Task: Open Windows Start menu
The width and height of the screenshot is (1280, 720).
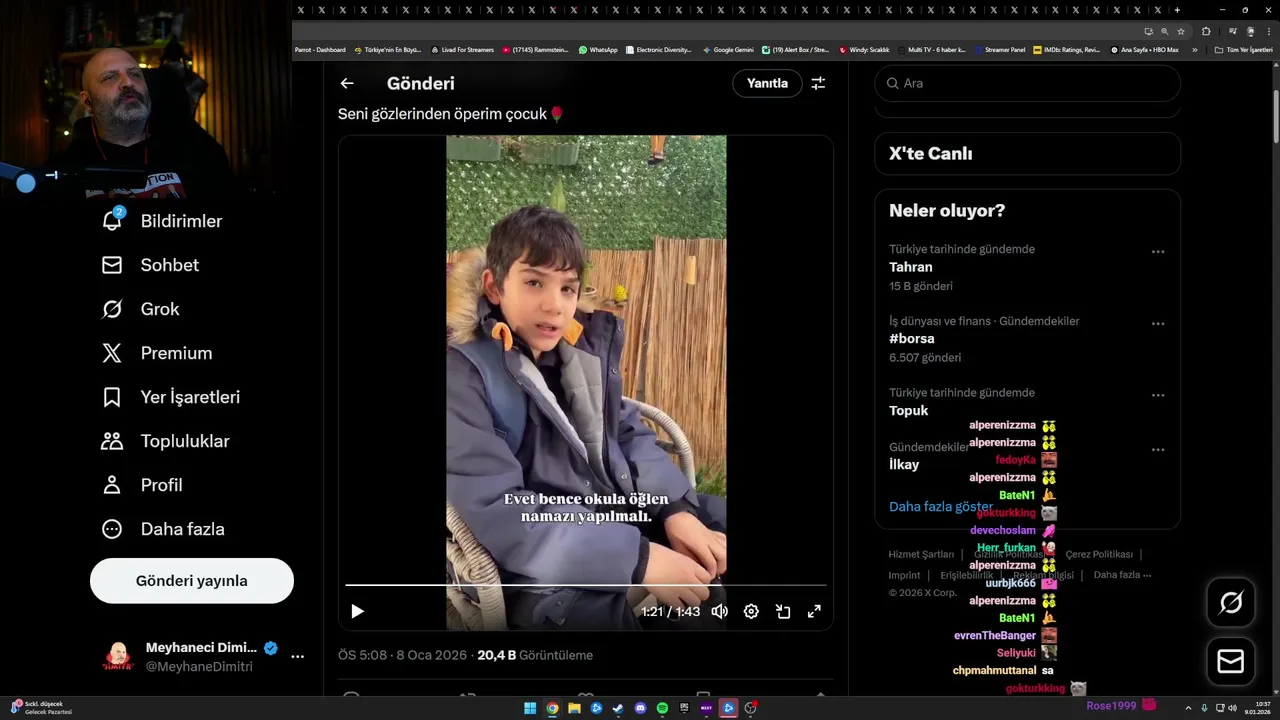Action: [x=530, y=708]
